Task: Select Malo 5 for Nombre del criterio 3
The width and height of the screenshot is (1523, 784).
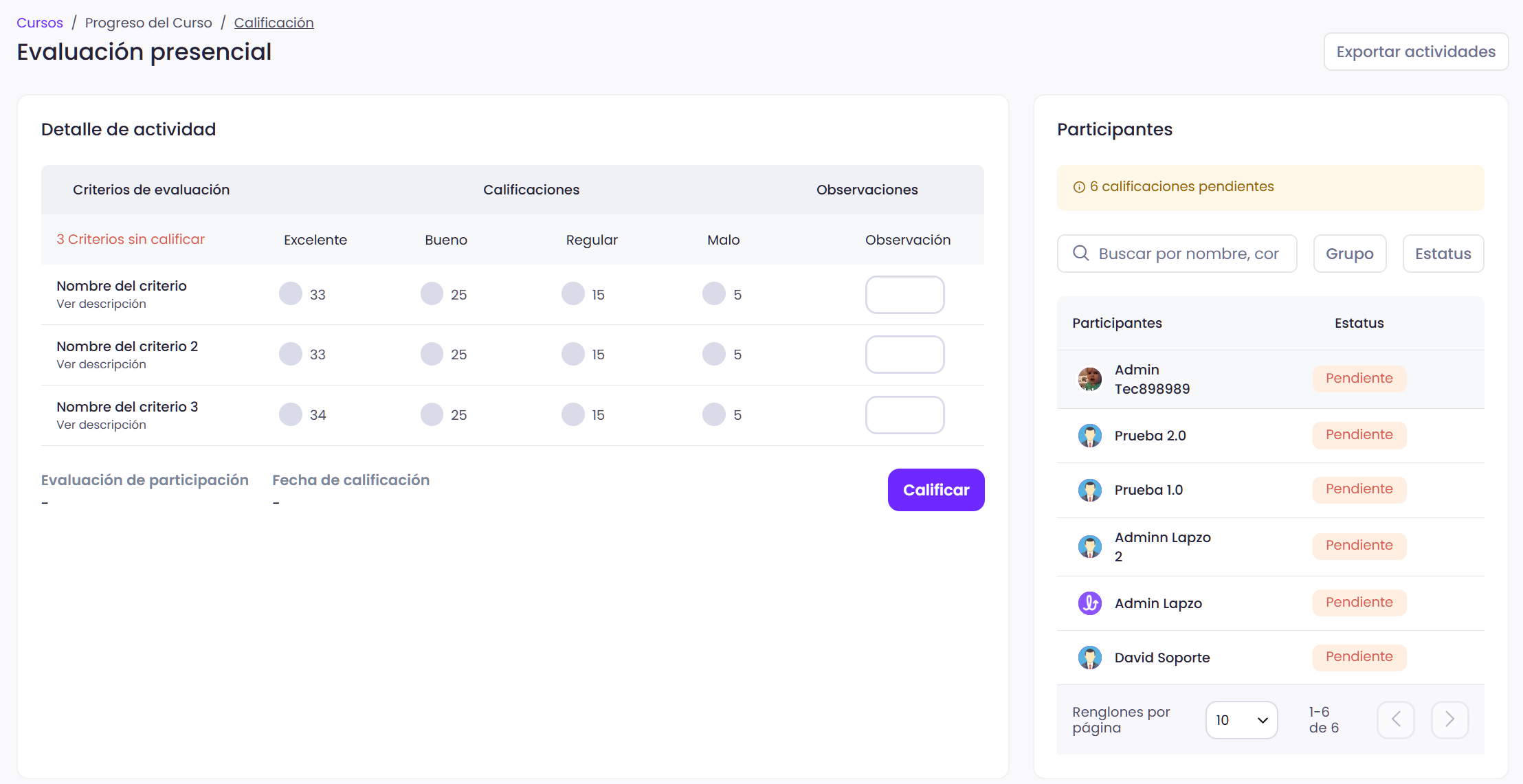Action: pyautogui.click(x=713, y=415)
